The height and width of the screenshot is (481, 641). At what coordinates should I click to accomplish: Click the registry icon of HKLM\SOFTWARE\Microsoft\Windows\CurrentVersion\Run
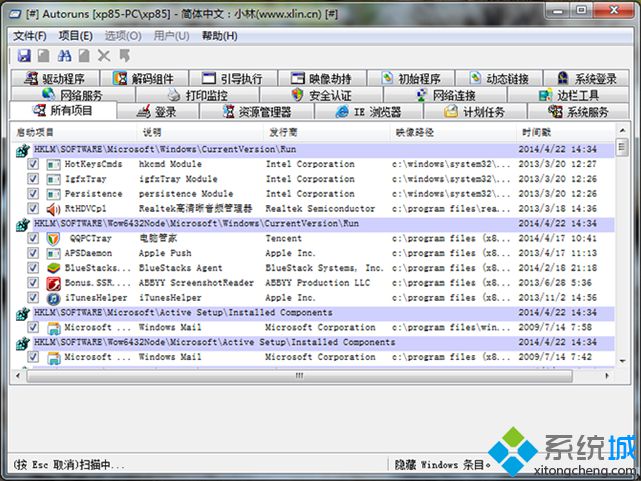(x=23, y=150)
